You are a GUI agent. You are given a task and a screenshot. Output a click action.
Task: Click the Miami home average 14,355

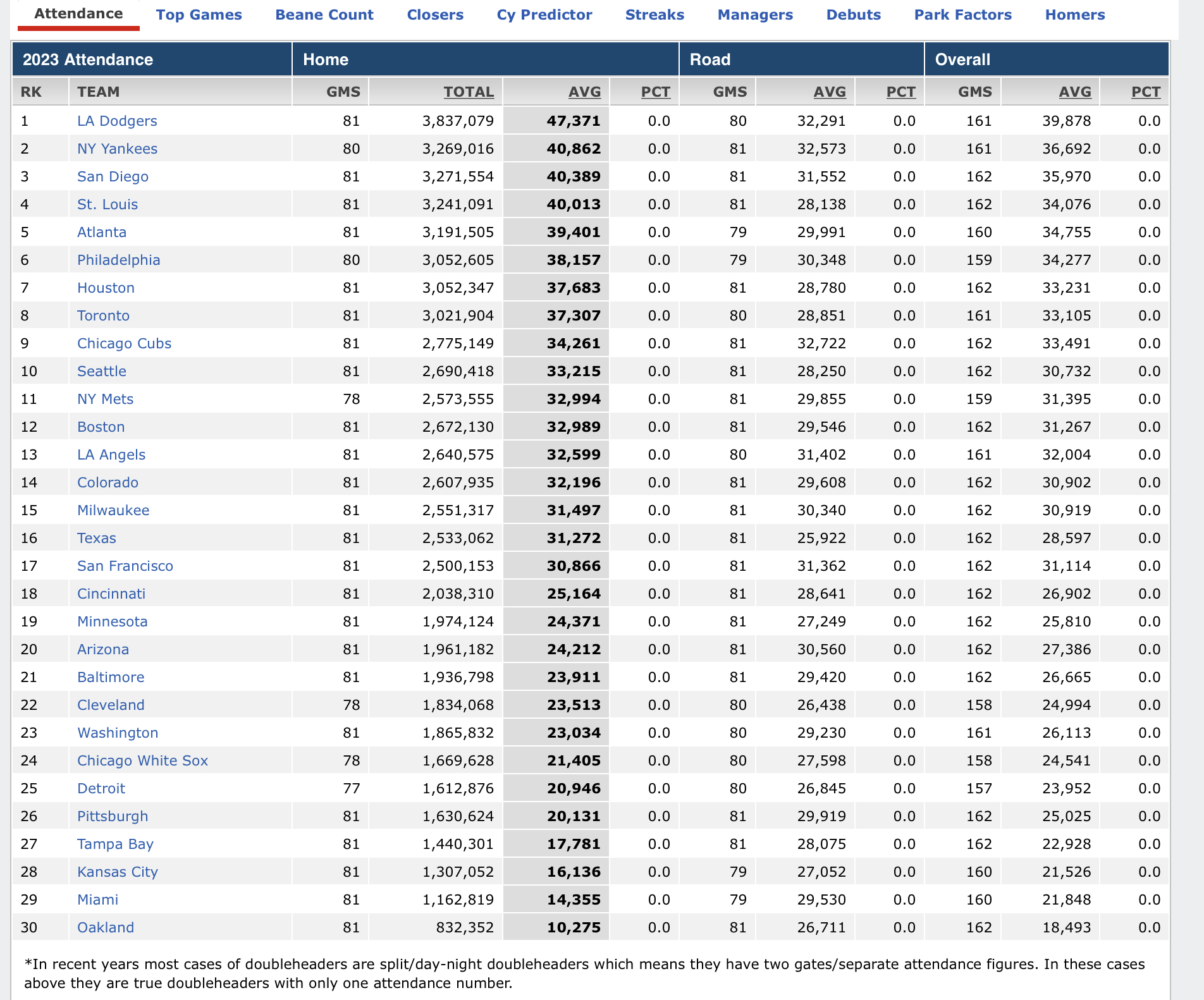point(574,899)
